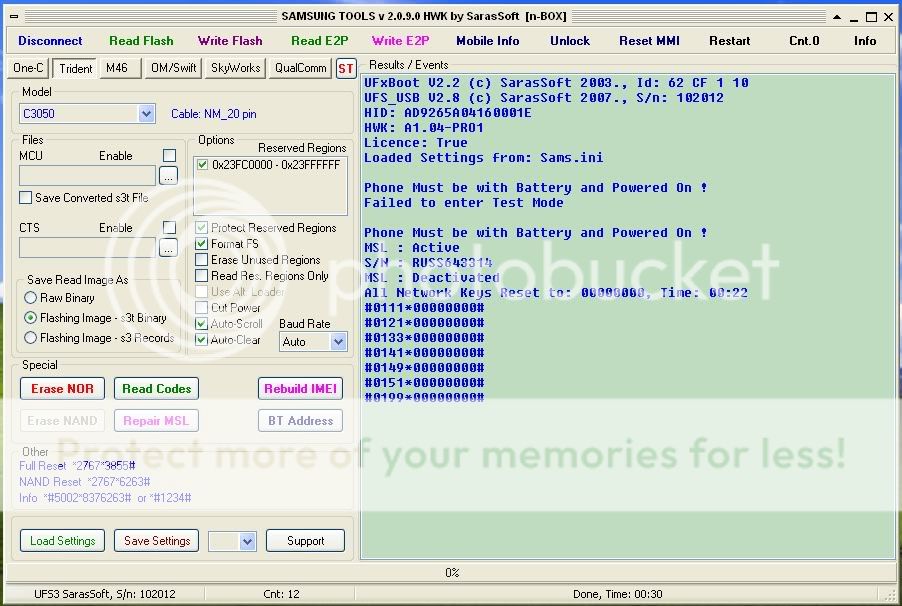
Task: Expand the Baud Rate Auto dropdown
Action: [338, 342]
